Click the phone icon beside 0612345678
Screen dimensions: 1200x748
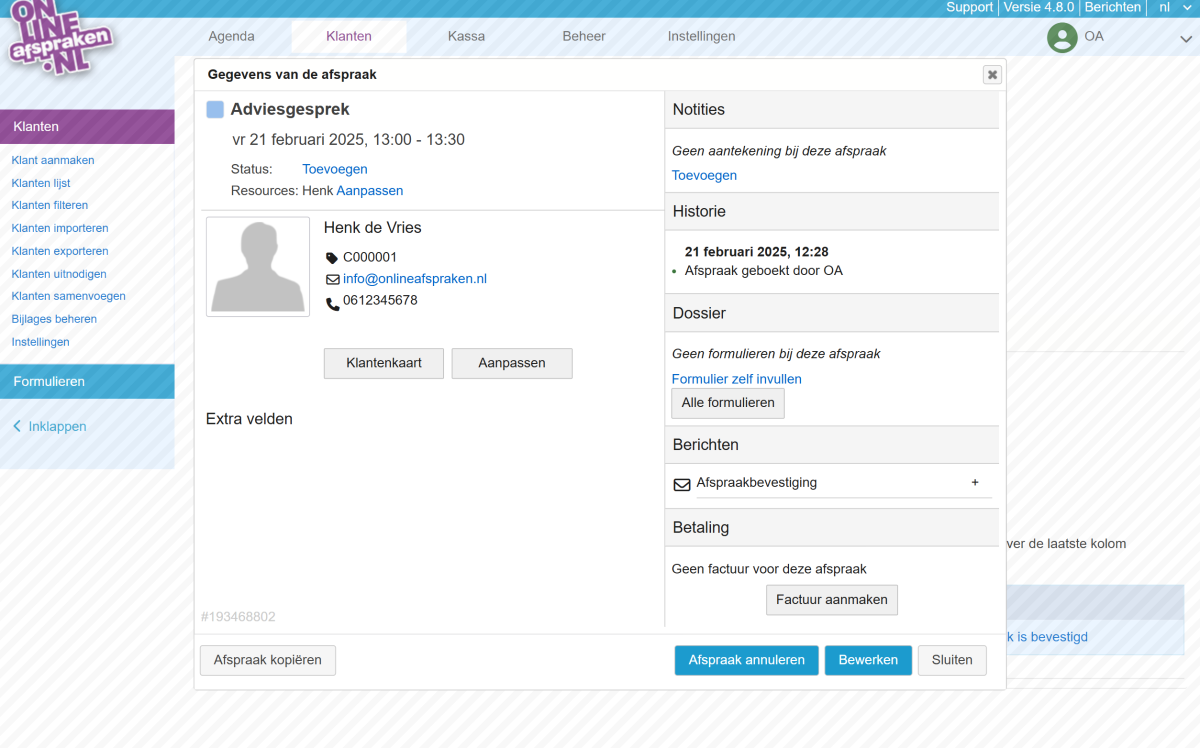[332, 302]
